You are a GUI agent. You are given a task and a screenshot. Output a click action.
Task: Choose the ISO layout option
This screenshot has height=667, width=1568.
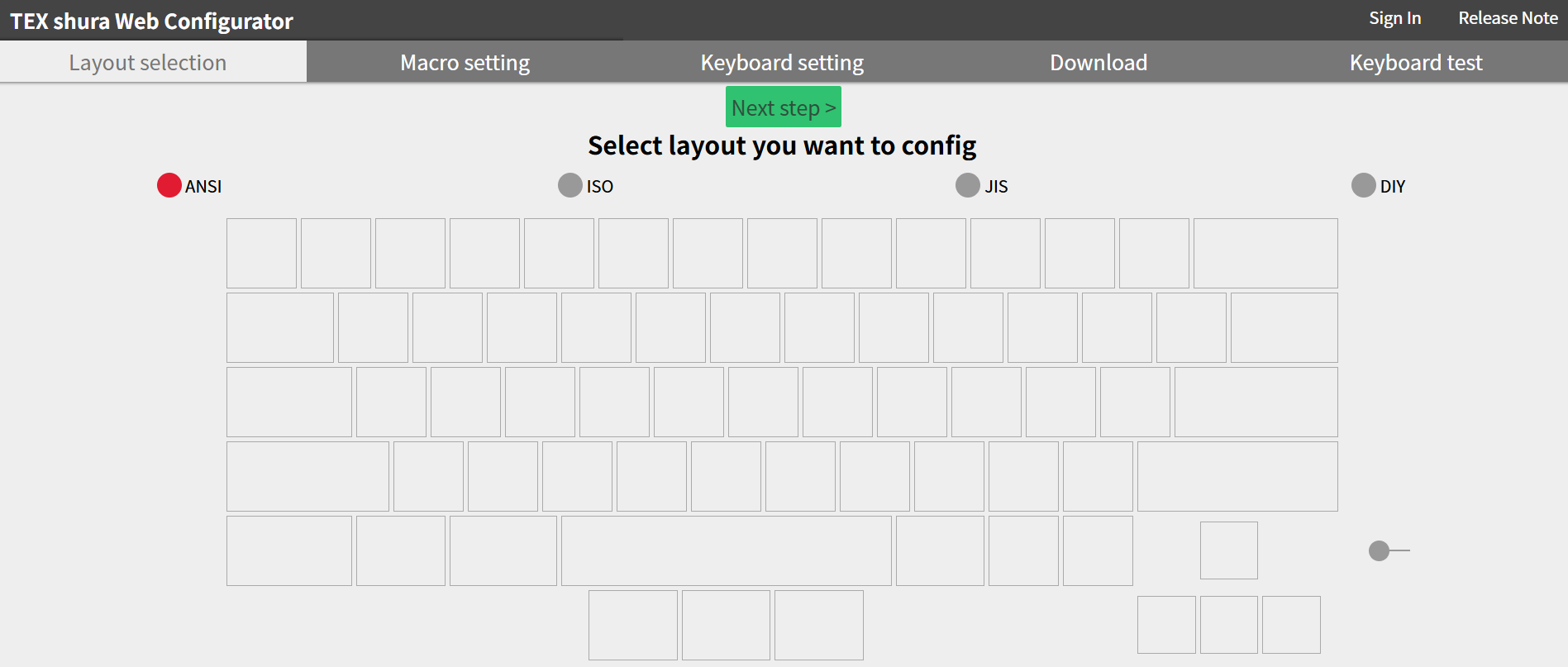(570, 185)
